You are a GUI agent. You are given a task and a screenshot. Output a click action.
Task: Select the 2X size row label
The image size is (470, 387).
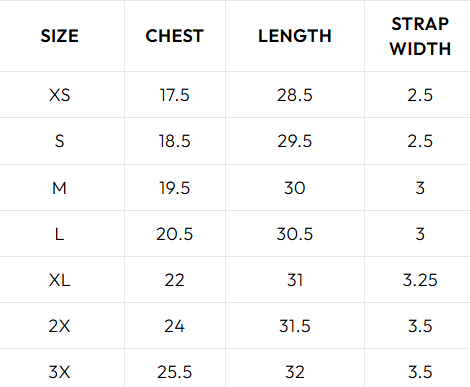point(60,326)
